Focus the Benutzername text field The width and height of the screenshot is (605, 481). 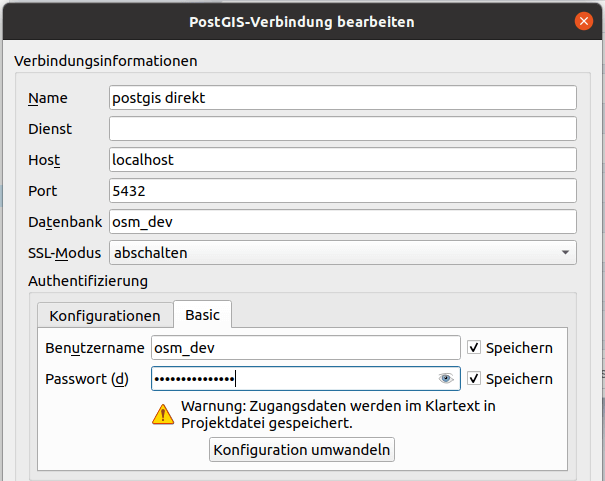click(x=305, y=348)
